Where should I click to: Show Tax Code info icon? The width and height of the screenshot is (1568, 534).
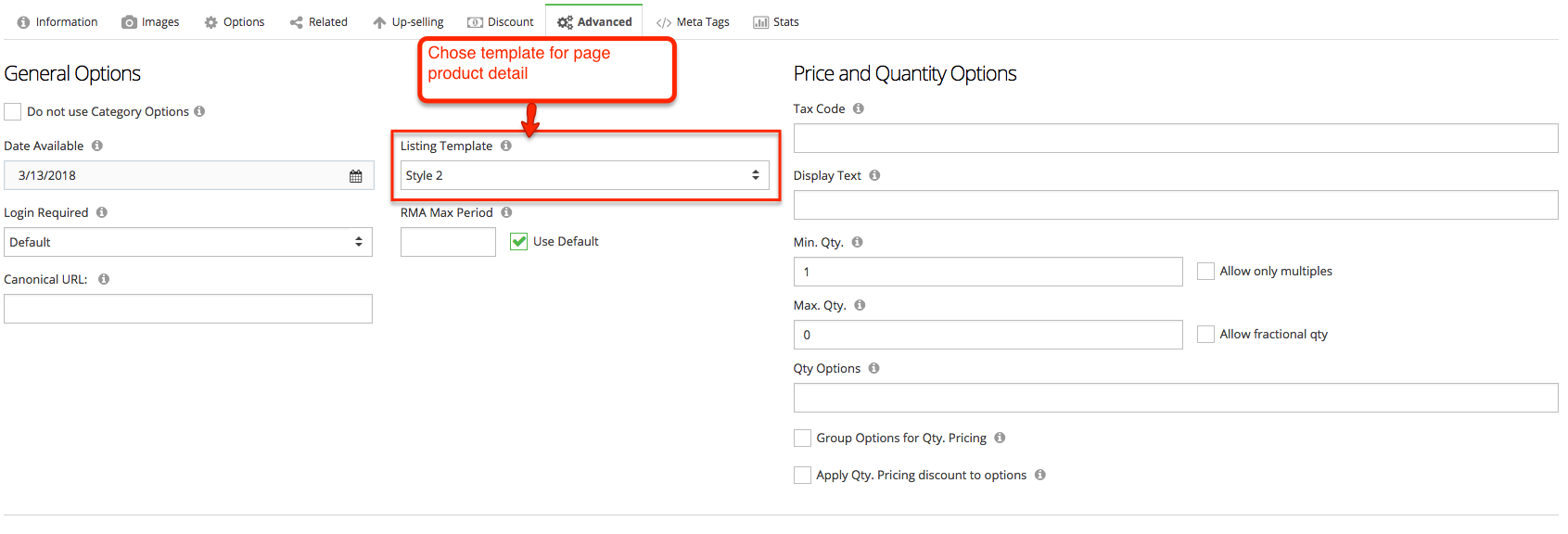[x=859, y=108]
